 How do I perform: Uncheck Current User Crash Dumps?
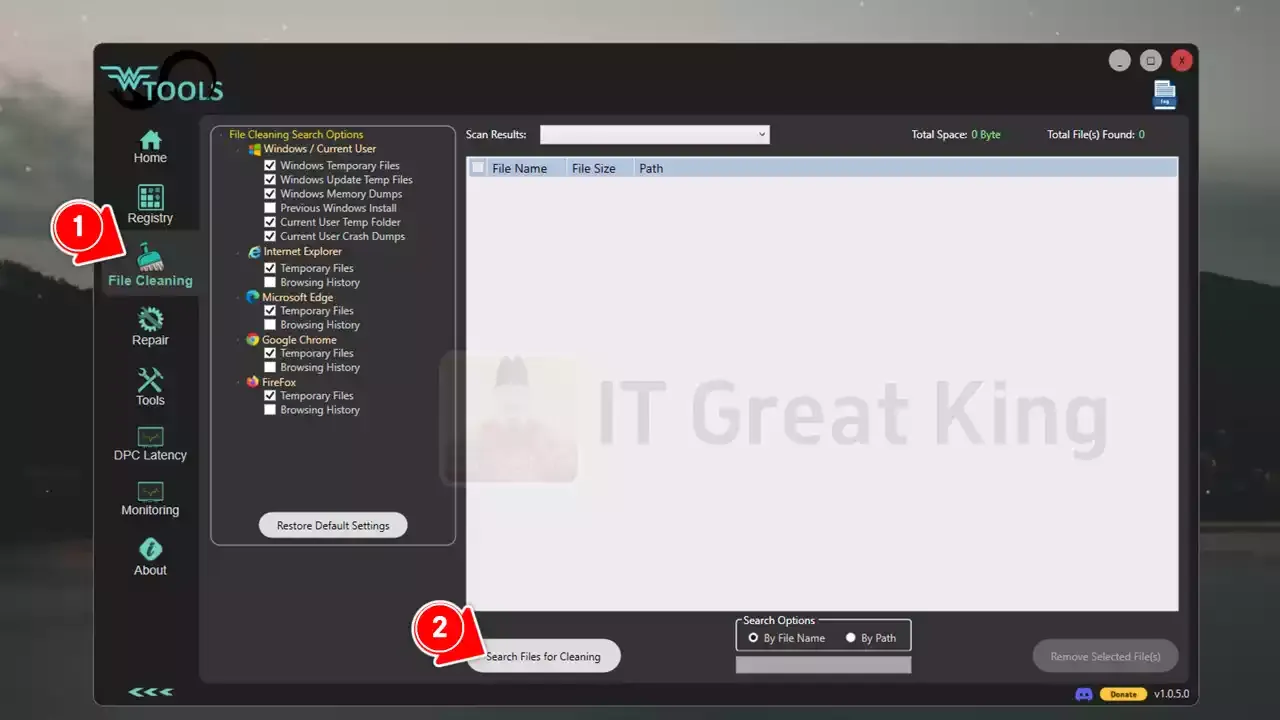click(x=270, y=237)
